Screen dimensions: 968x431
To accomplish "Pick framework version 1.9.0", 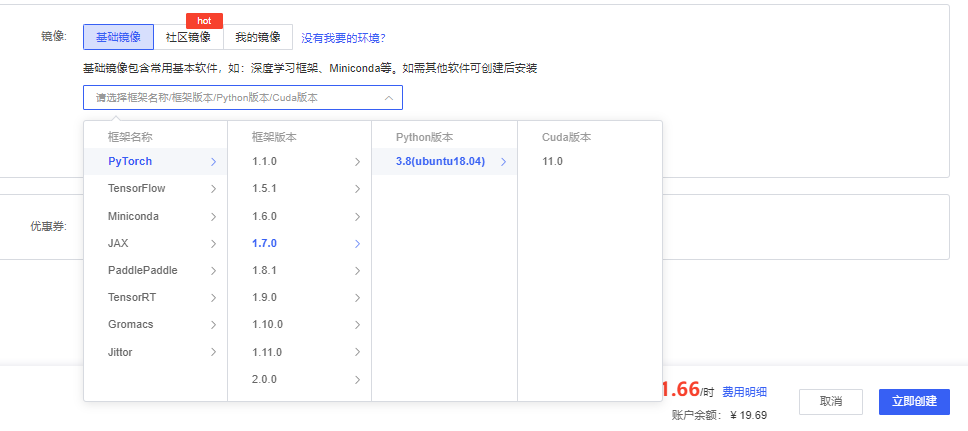I will click(x=299, y=298).
